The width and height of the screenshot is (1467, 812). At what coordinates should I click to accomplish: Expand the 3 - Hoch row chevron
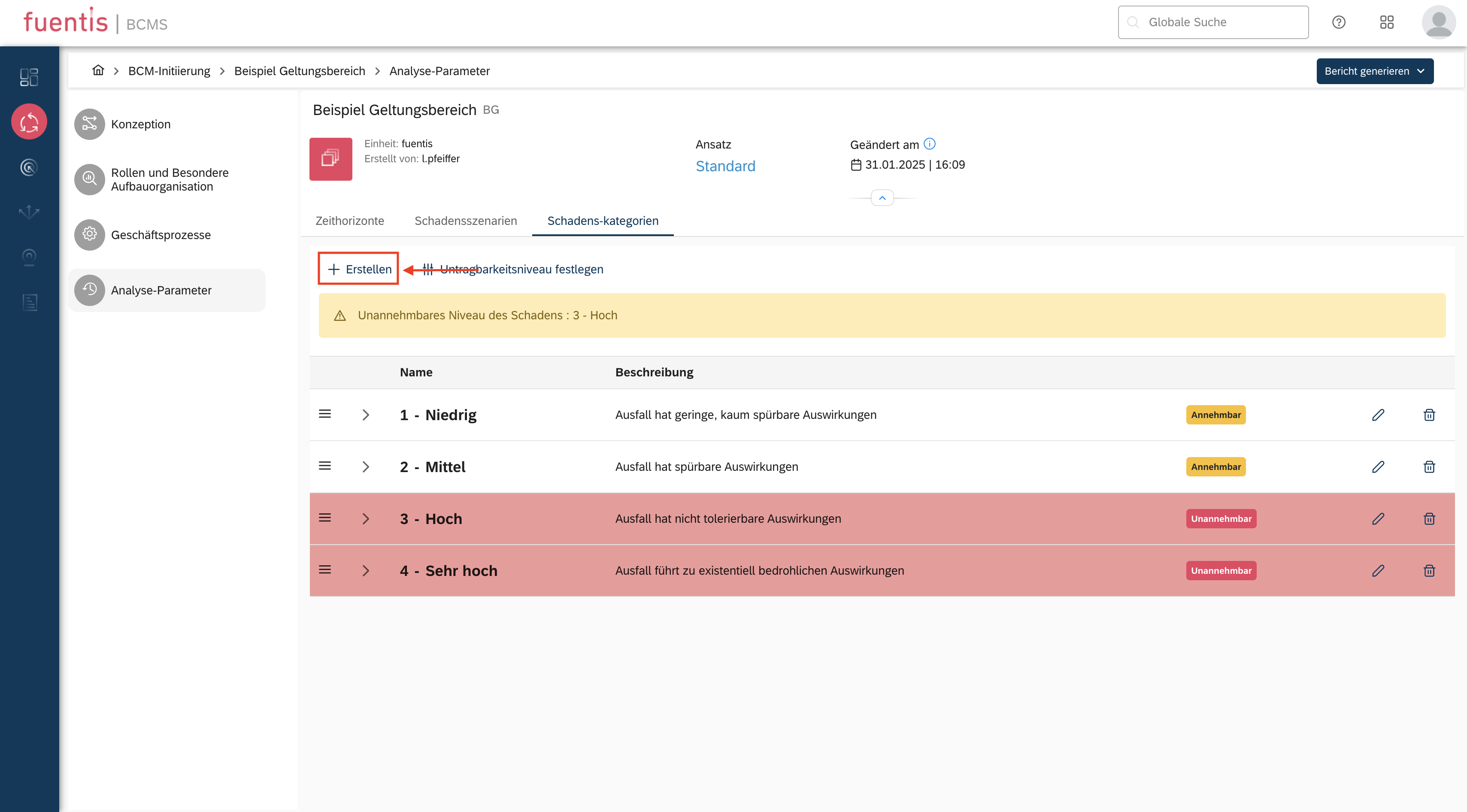pyautogui.click(x=366, y=519)
